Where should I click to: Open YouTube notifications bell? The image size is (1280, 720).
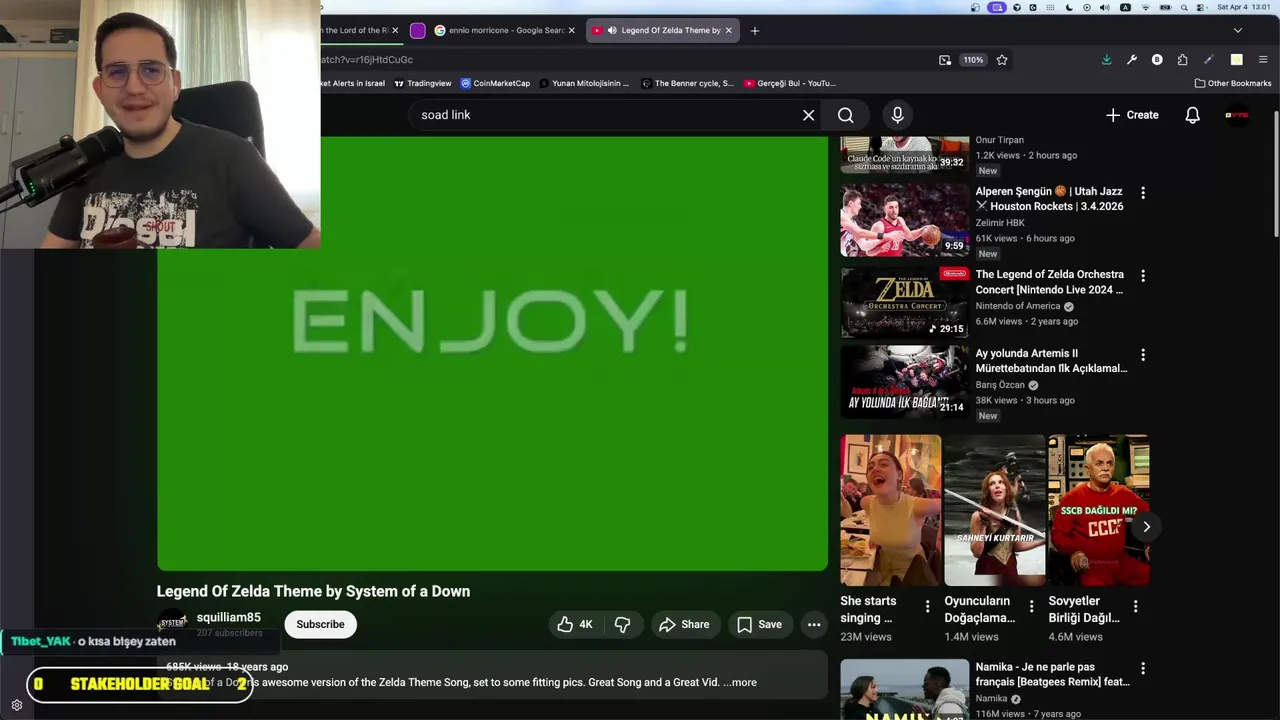(1192, 115)
